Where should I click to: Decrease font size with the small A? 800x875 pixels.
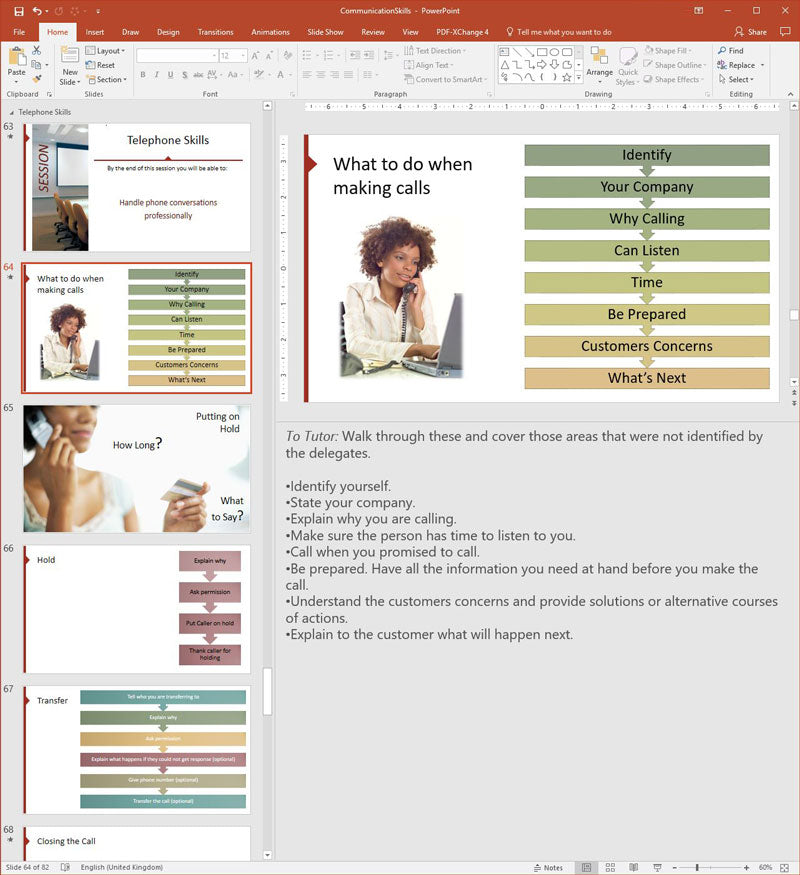click(269, 56)
